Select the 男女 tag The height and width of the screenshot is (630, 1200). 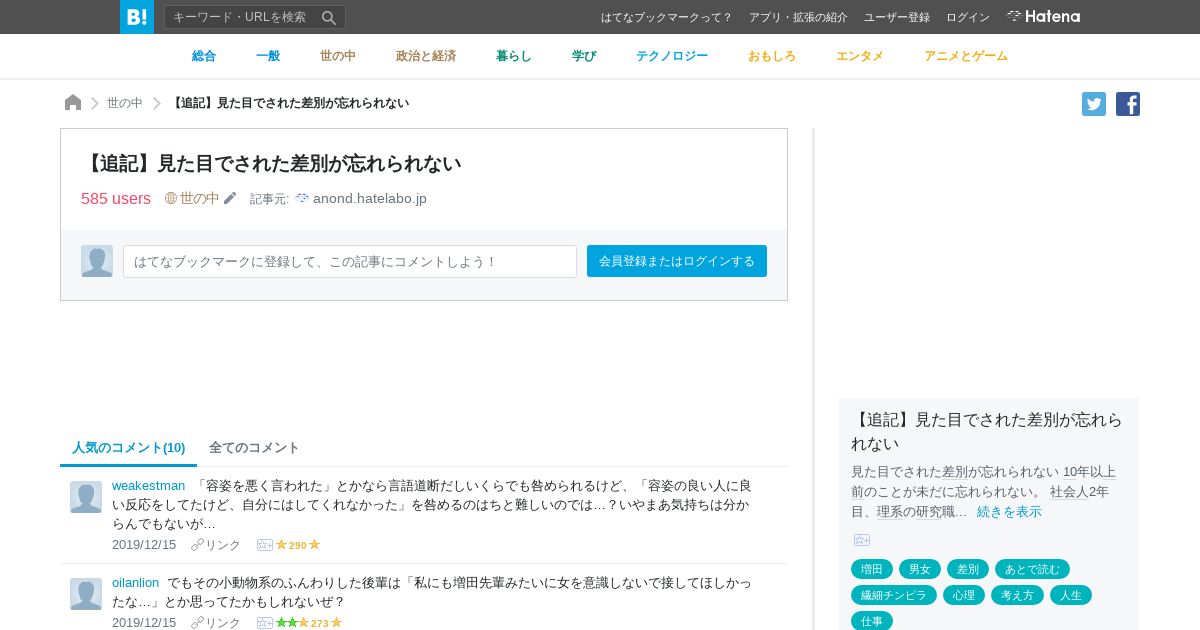coord(920,569)
